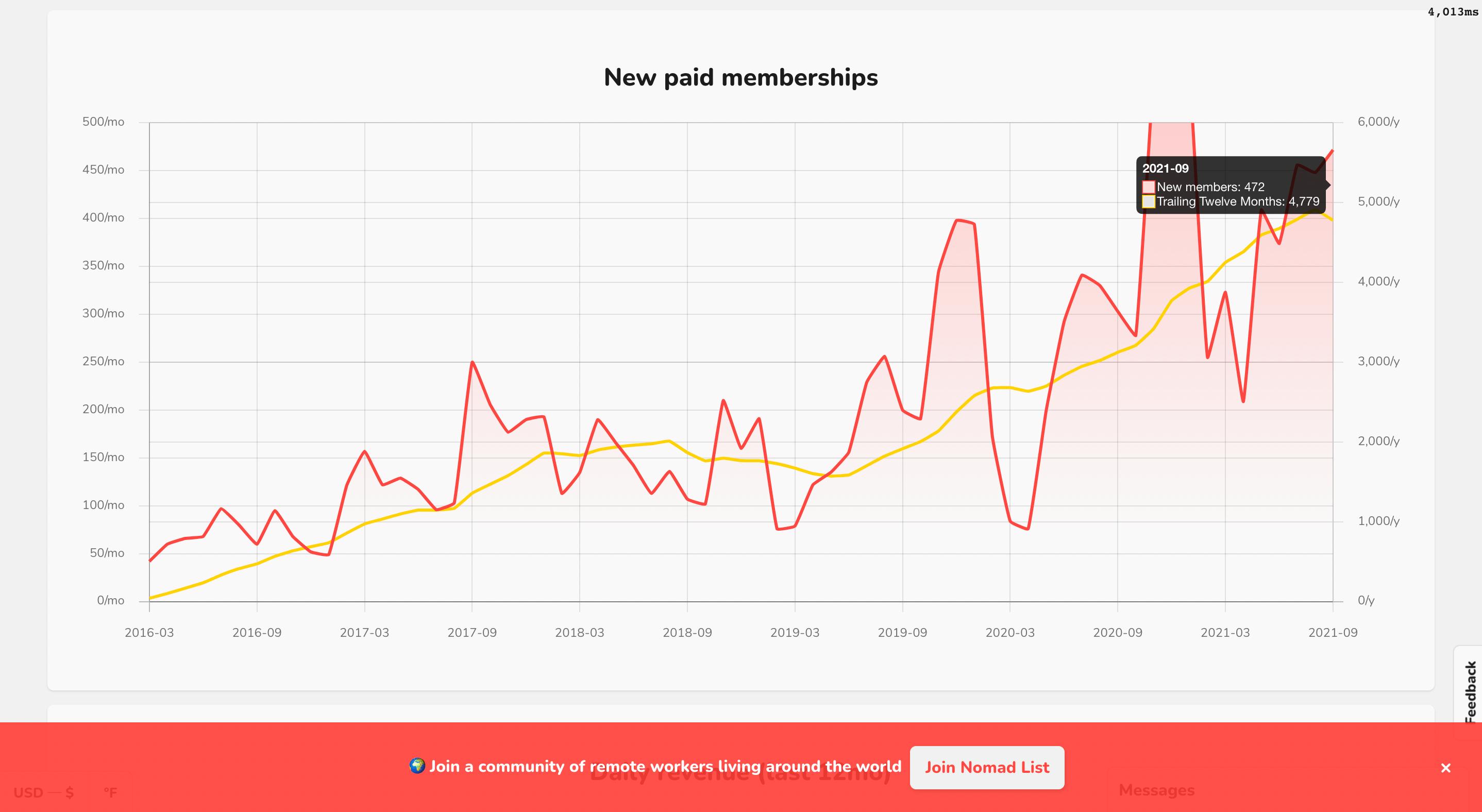Click the globe emoji in the banner

(417, 766)
